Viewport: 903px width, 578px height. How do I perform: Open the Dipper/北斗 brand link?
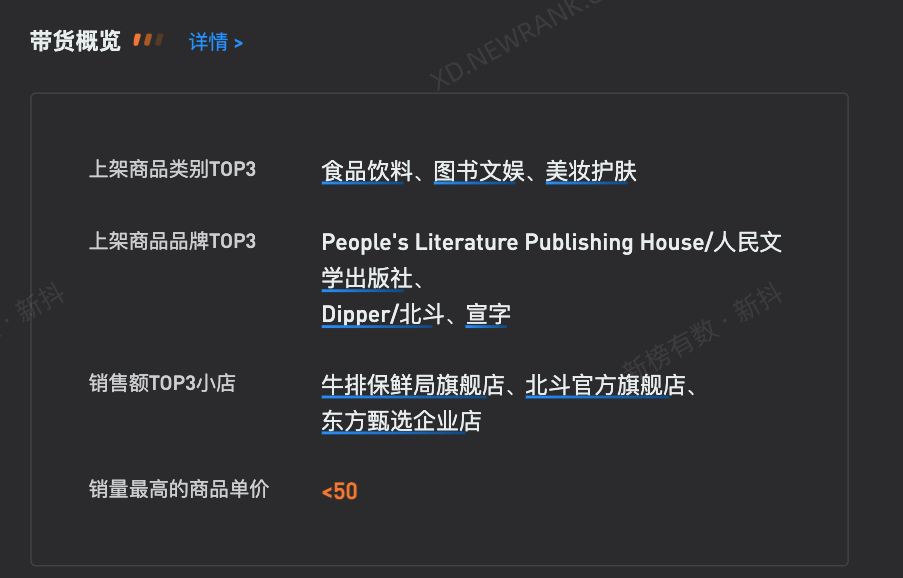383,314
